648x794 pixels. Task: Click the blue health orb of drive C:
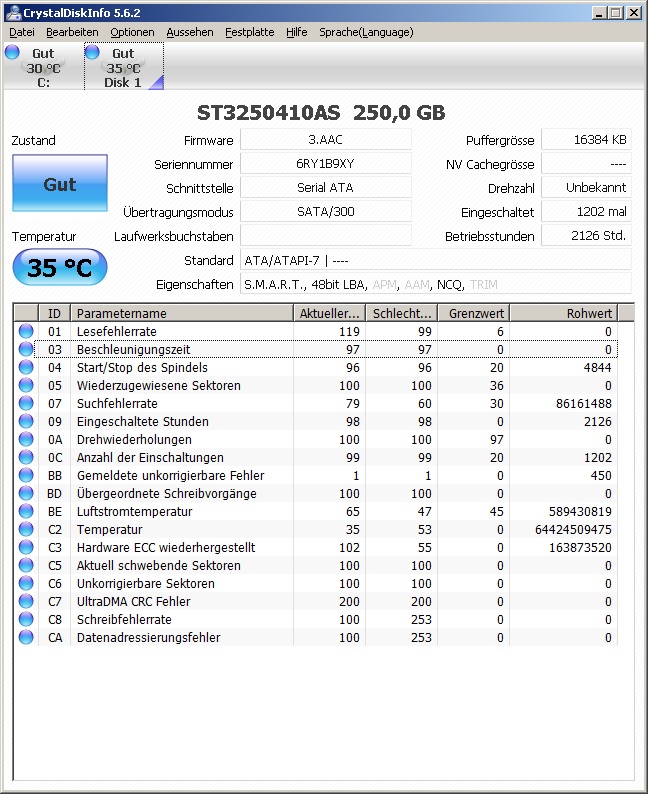pos(12,52)
